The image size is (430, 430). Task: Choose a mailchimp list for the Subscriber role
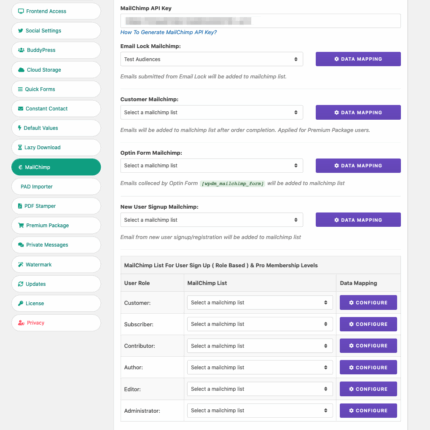(260, 324)
